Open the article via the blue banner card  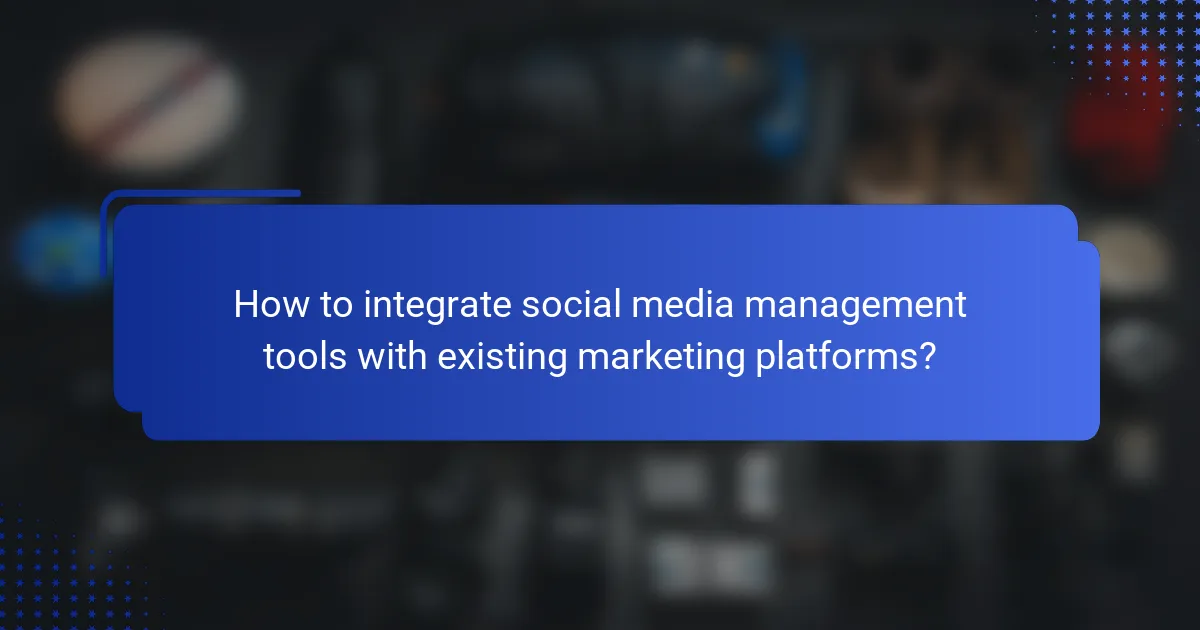coord(600,320)
